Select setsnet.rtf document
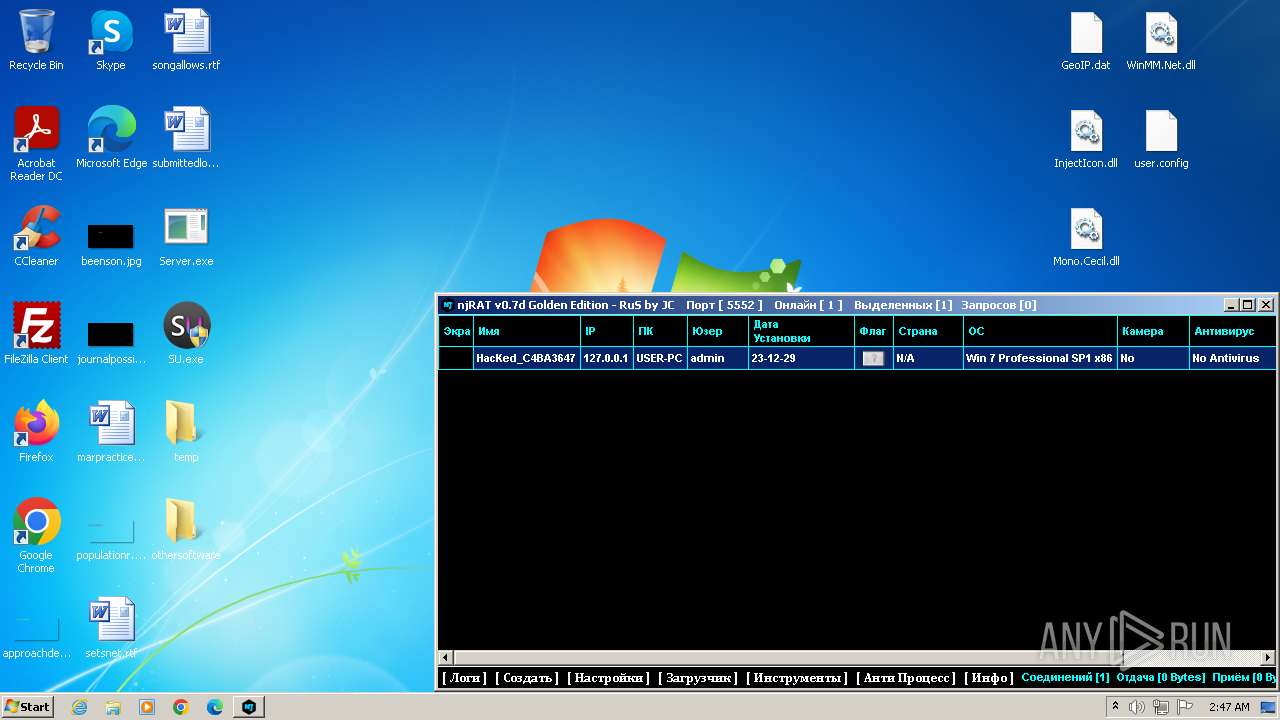The width and height of the screenshot is (1280, 720). [x=111, y=628]
